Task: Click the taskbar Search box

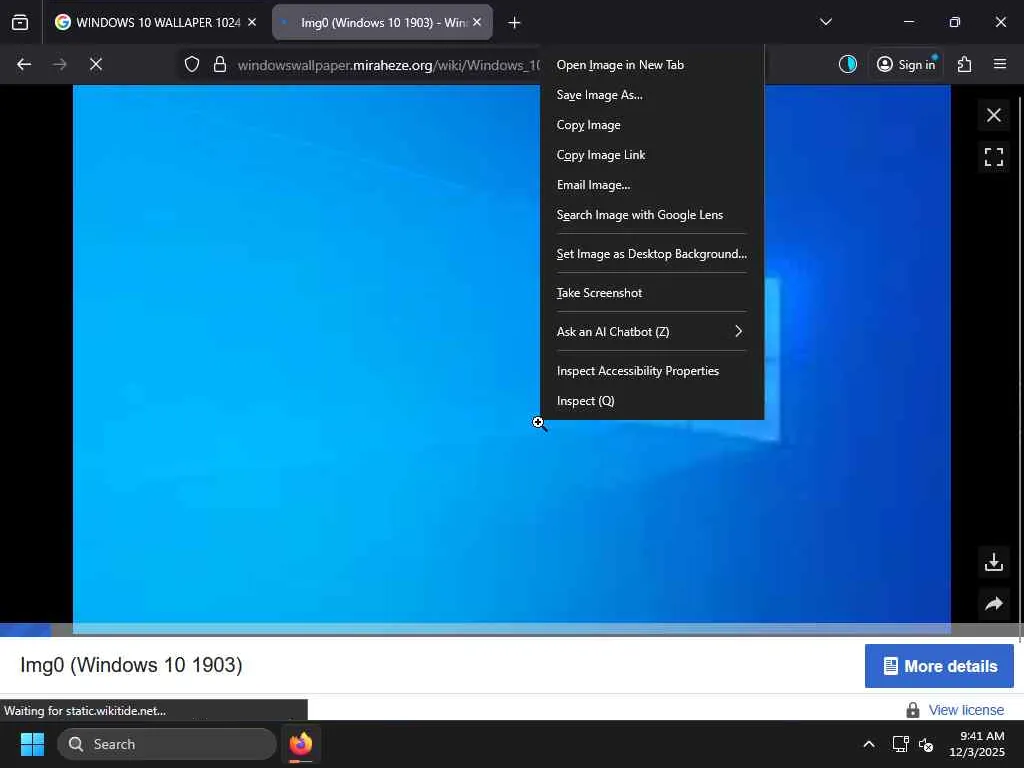Action: [x=167, y=744]
